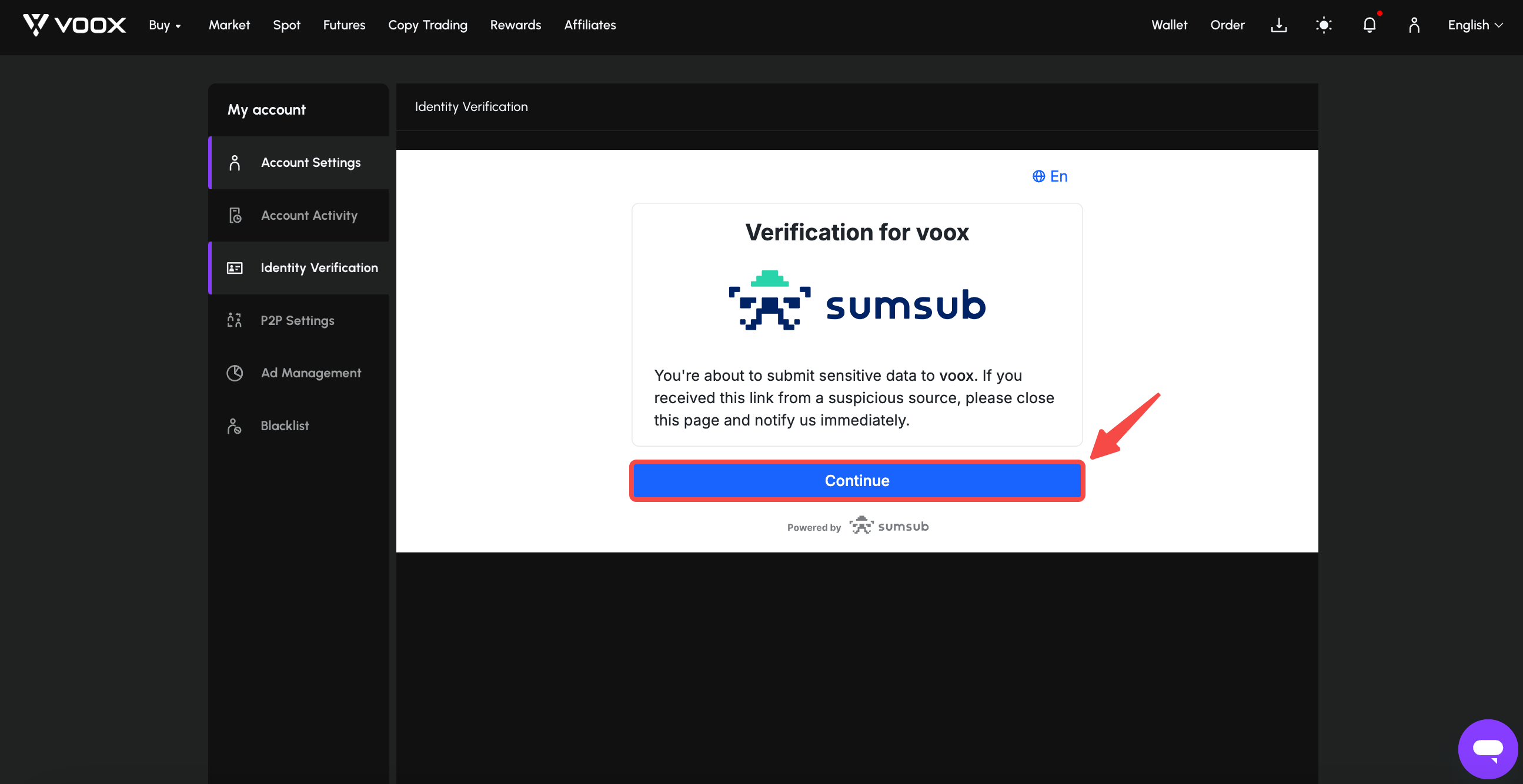The width and height of the screenshot is (1523, 784).
Task: Select P2P Settings in sidebar
Action: pos(299,320)
